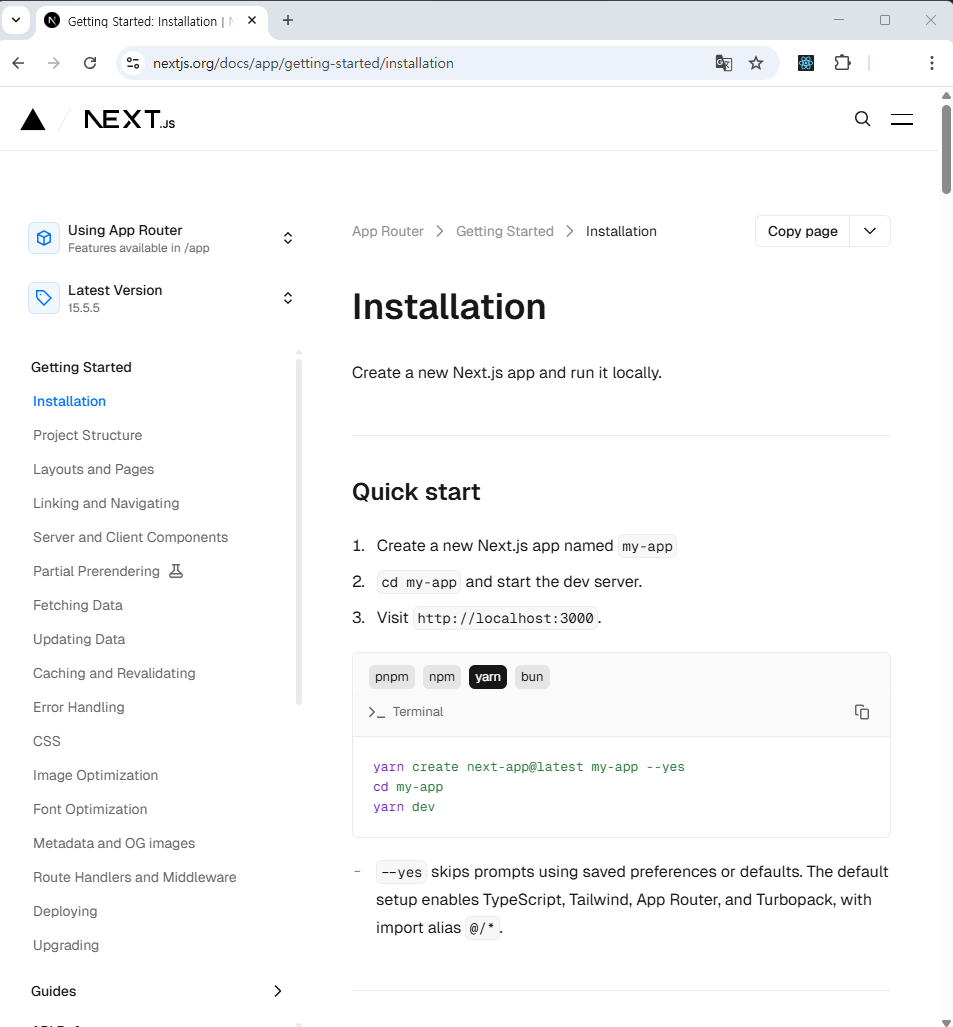
Task: Click the page scrollbar down arrow
Action: [946, 1022]
